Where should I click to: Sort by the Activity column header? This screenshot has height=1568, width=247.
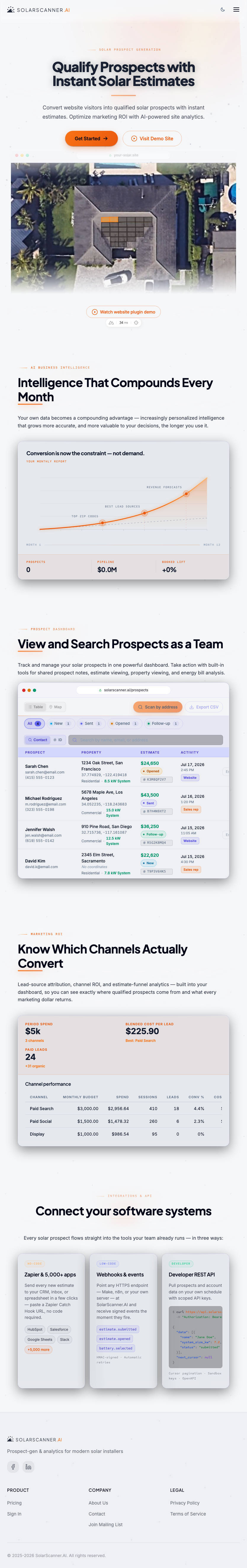(190, 752)
